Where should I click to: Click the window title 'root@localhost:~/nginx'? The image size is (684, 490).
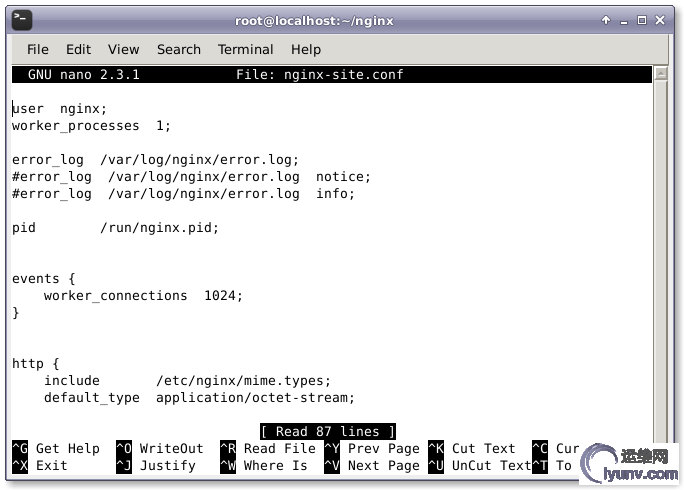(x=314, y=21)
